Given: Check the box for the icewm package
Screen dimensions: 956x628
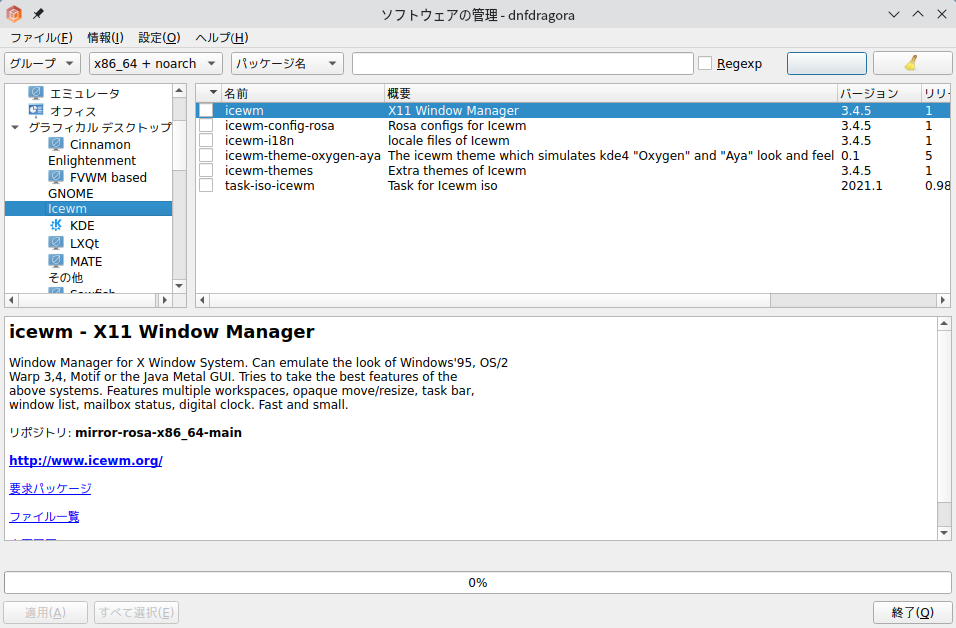Looking at the screenshot, I should coord(206,110).
